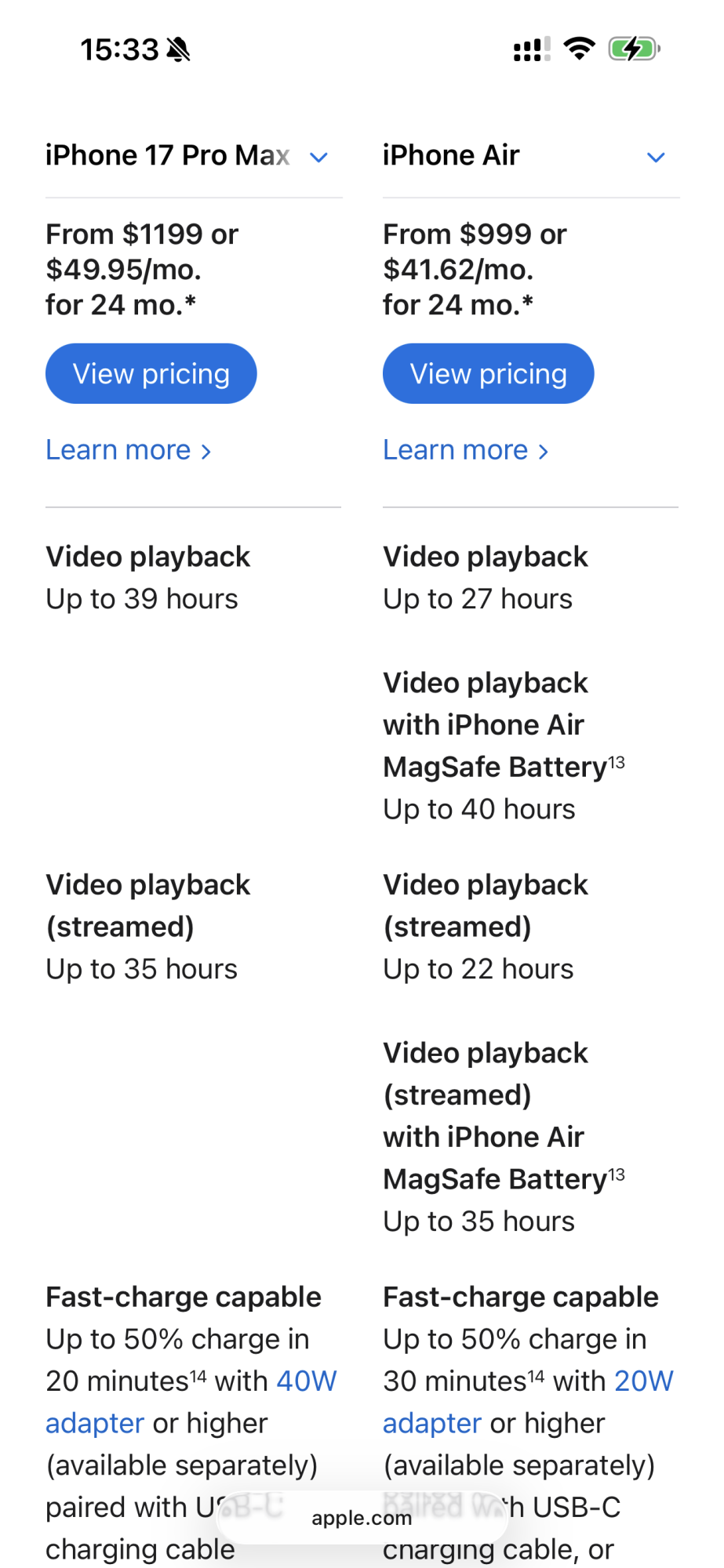Tap the silent mode bell icon
Viewport: 724px width, 1568px height.
coord(179,50)
